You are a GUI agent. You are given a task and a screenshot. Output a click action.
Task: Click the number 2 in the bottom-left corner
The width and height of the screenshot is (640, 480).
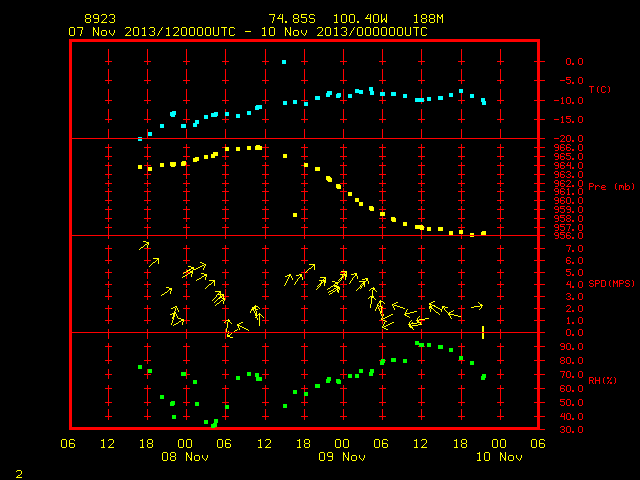[19, 474]
